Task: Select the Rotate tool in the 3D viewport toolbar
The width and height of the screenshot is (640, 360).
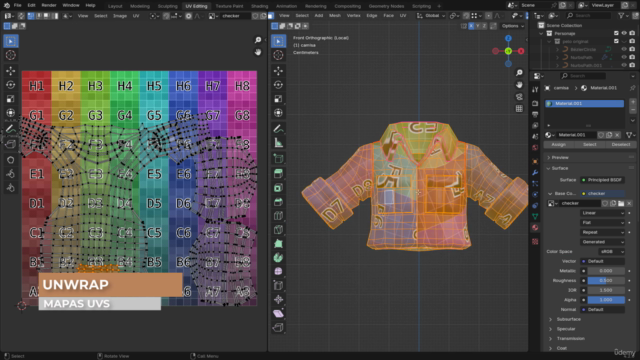Action: point(278,85)
